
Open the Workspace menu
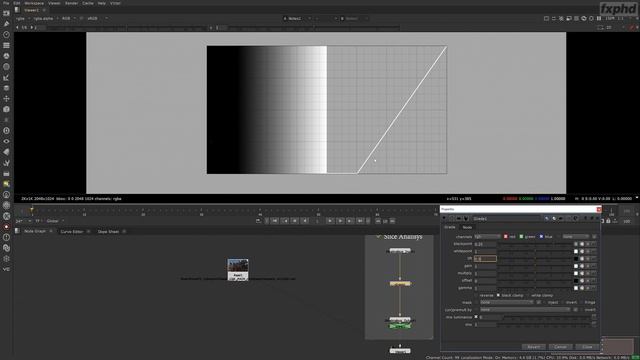coord(34,3)
